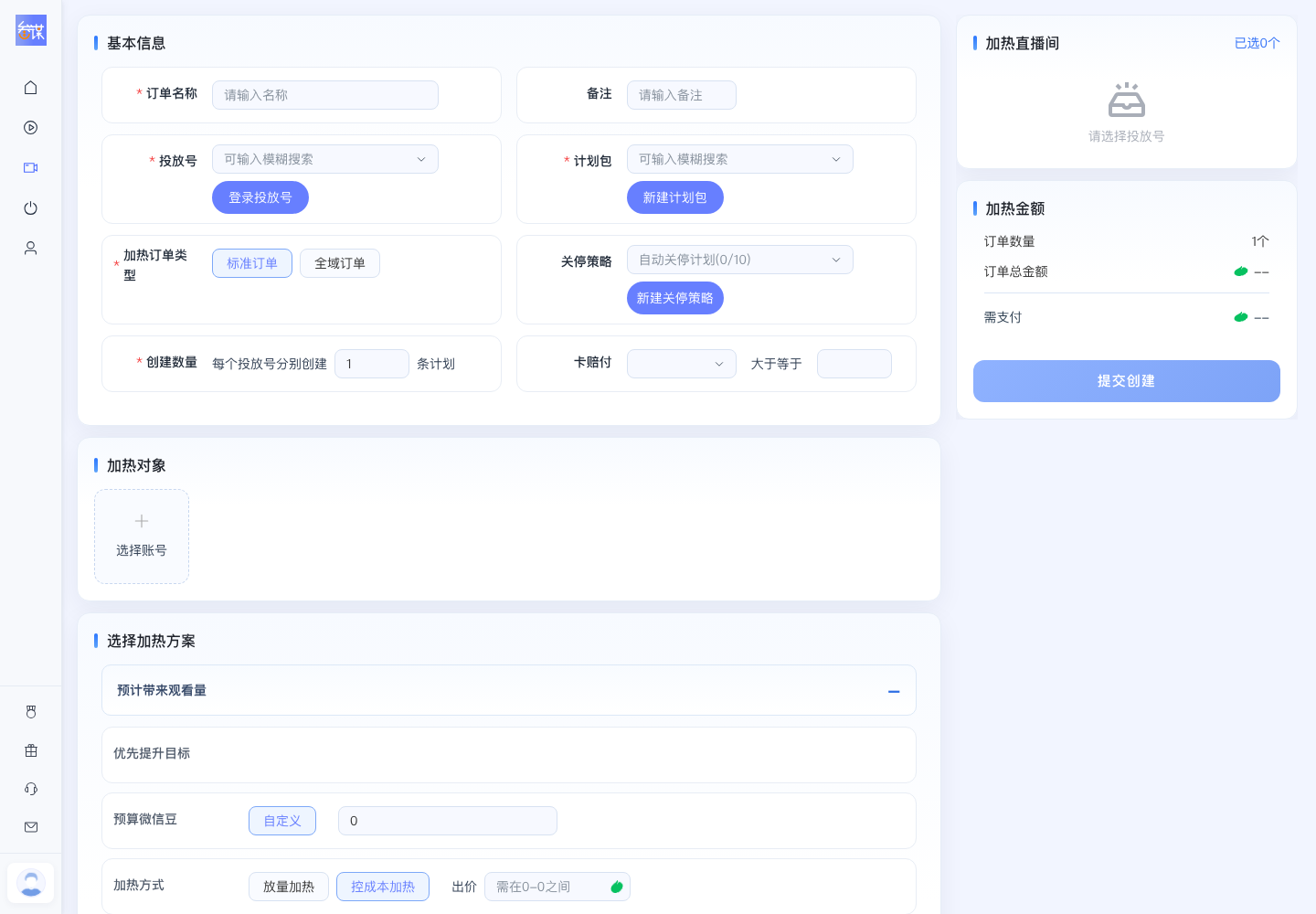
Task: Click the 基本信息 section title
Action: coord(136,43)
